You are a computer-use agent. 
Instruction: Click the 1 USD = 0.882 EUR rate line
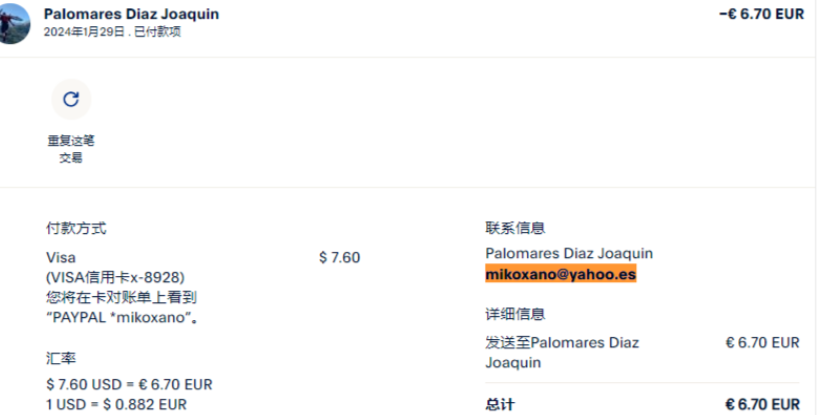(x=116, y=404)
